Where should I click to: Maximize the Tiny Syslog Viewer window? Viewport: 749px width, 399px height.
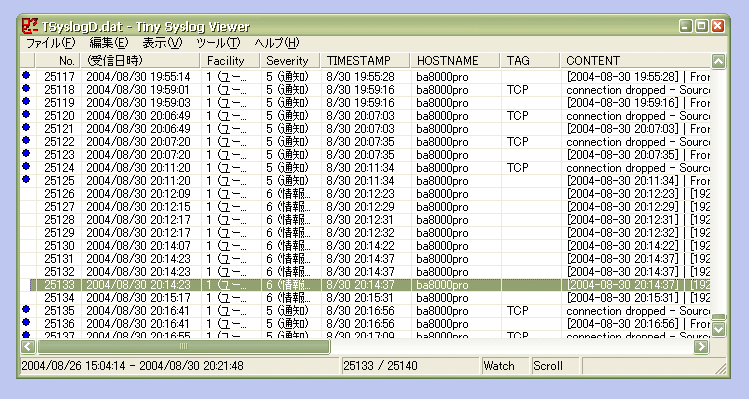pyautogui.click(x=702, y=26)
